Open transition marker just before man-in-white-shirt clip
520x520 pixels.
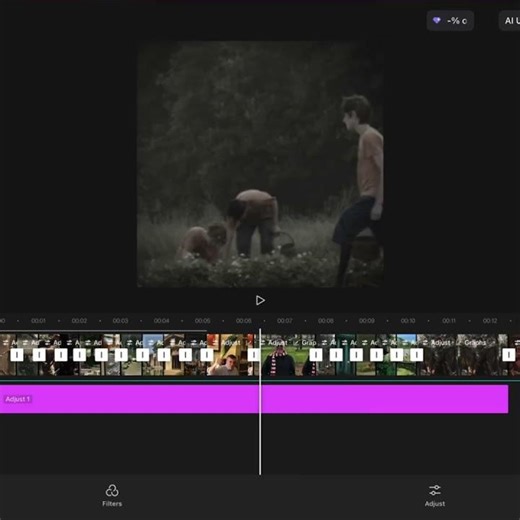pyautogui.click(x=207, y=355)
